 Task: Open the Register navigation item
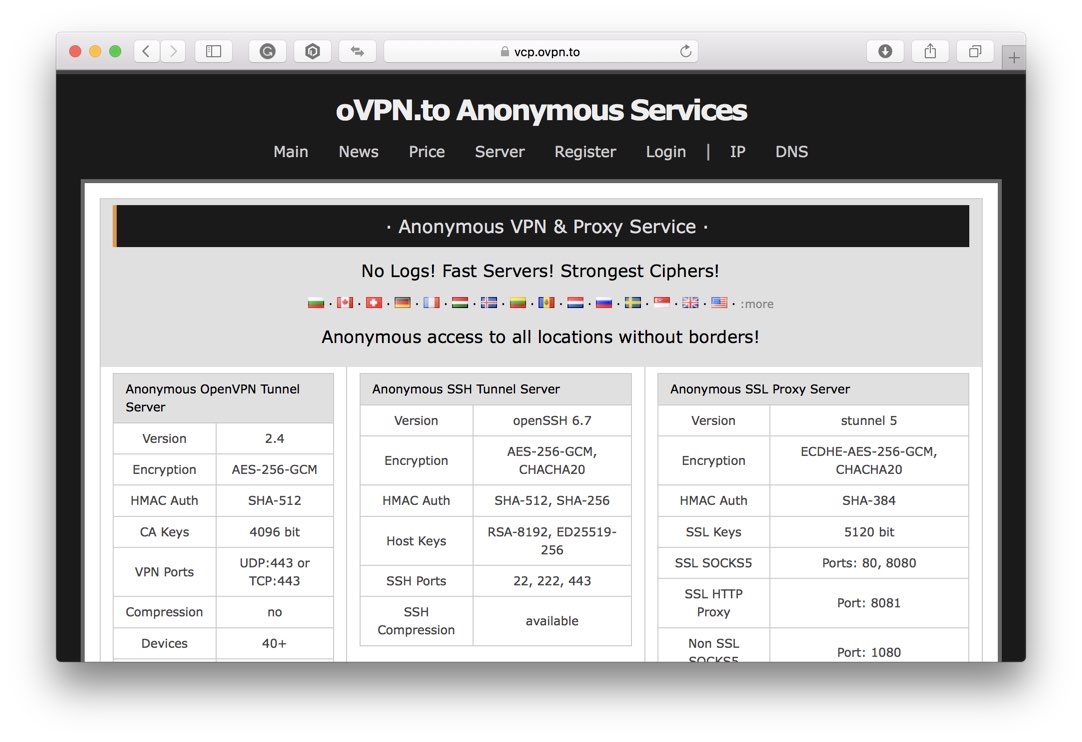pos(585,153)
